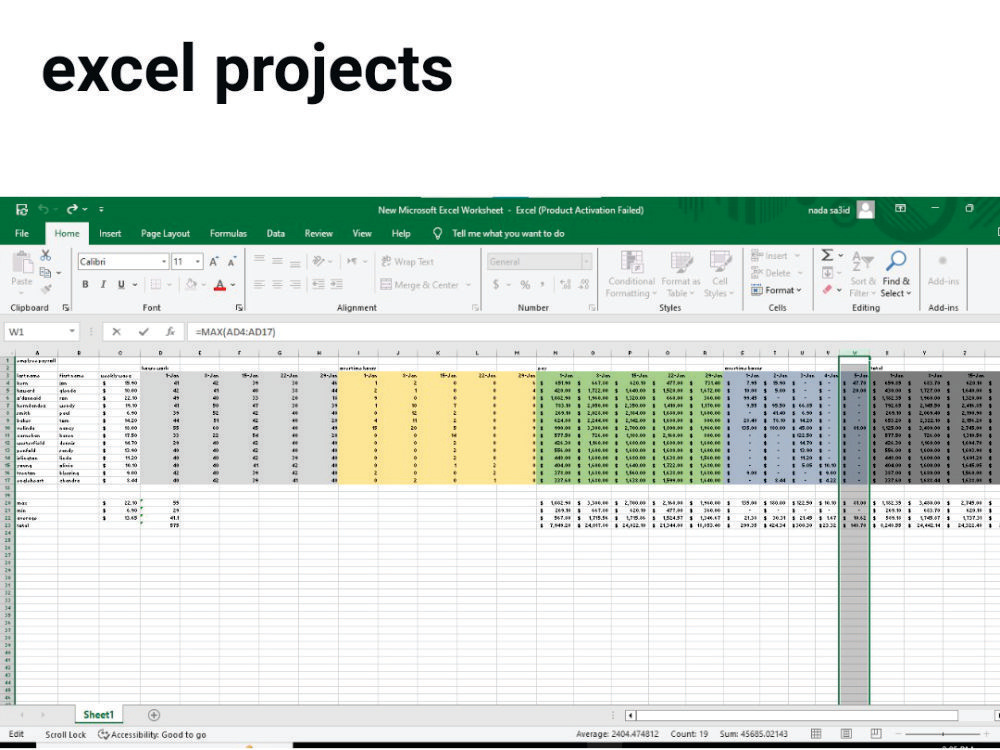Toggle Top Align vertical alignment
This screenshot has width=1000, height=750.
coord(259,261)
